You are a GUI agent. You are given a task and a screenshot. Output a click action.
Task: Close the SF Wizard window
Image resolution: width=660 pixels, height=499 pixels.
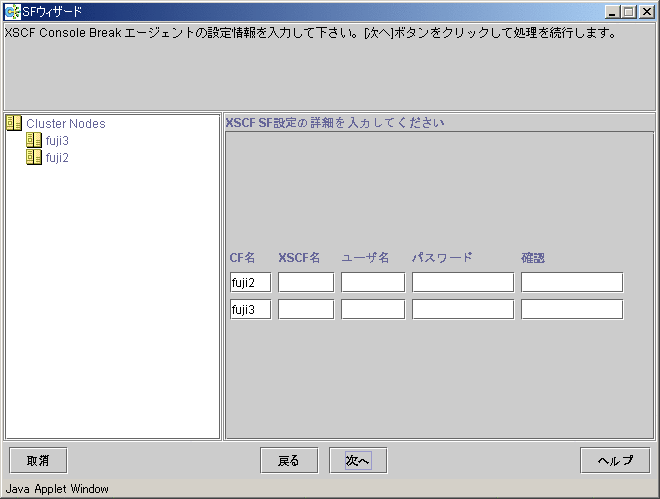tap(646, 12)
